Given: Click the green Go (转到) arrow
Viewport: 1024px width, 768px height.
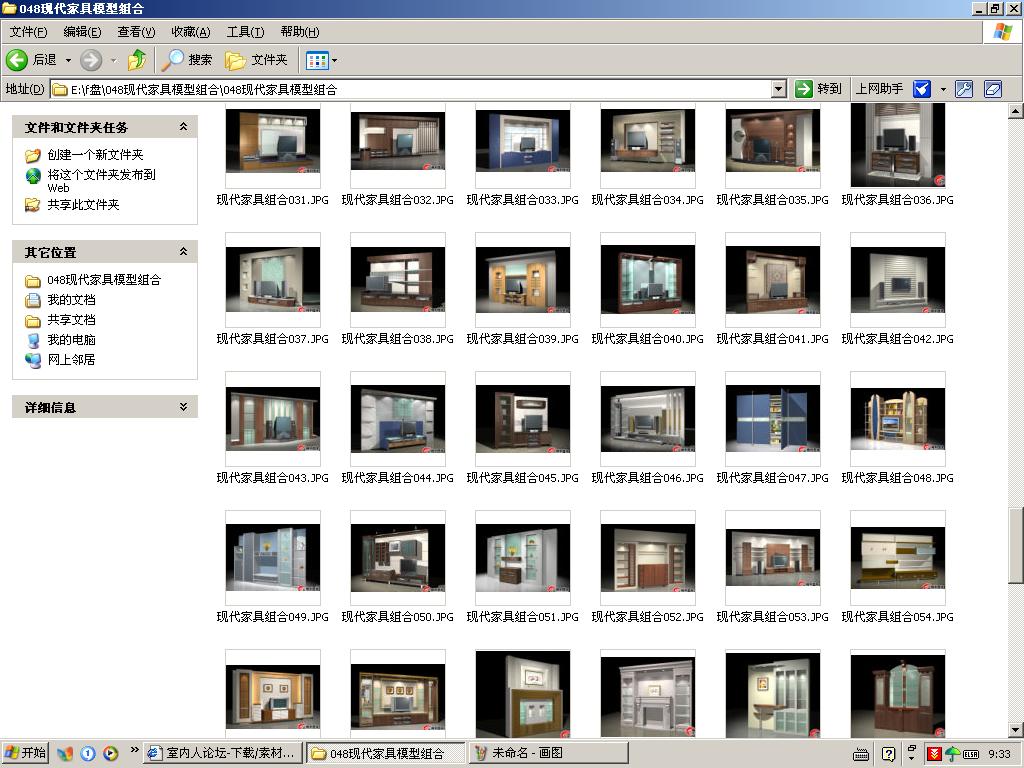Looking at the screenshot, I should (x=803, y=89).
